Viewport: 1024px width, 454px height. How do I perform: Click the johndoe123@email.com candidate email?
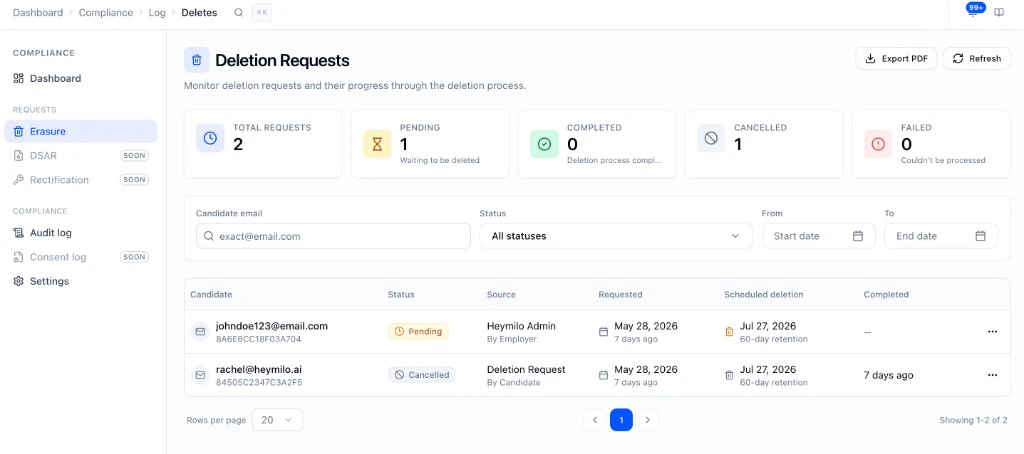click(x=272, y=326)
